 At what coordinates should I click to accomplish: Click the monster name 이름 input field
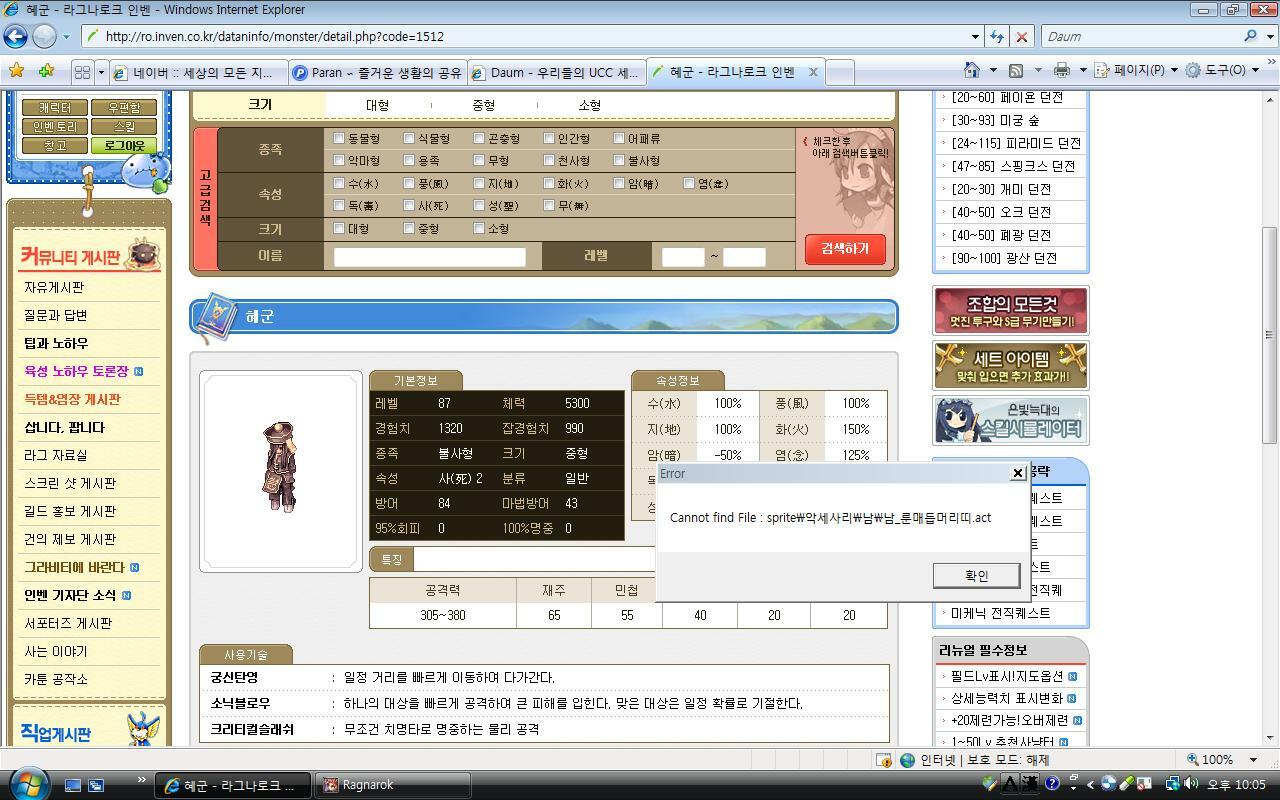(430, 256)
